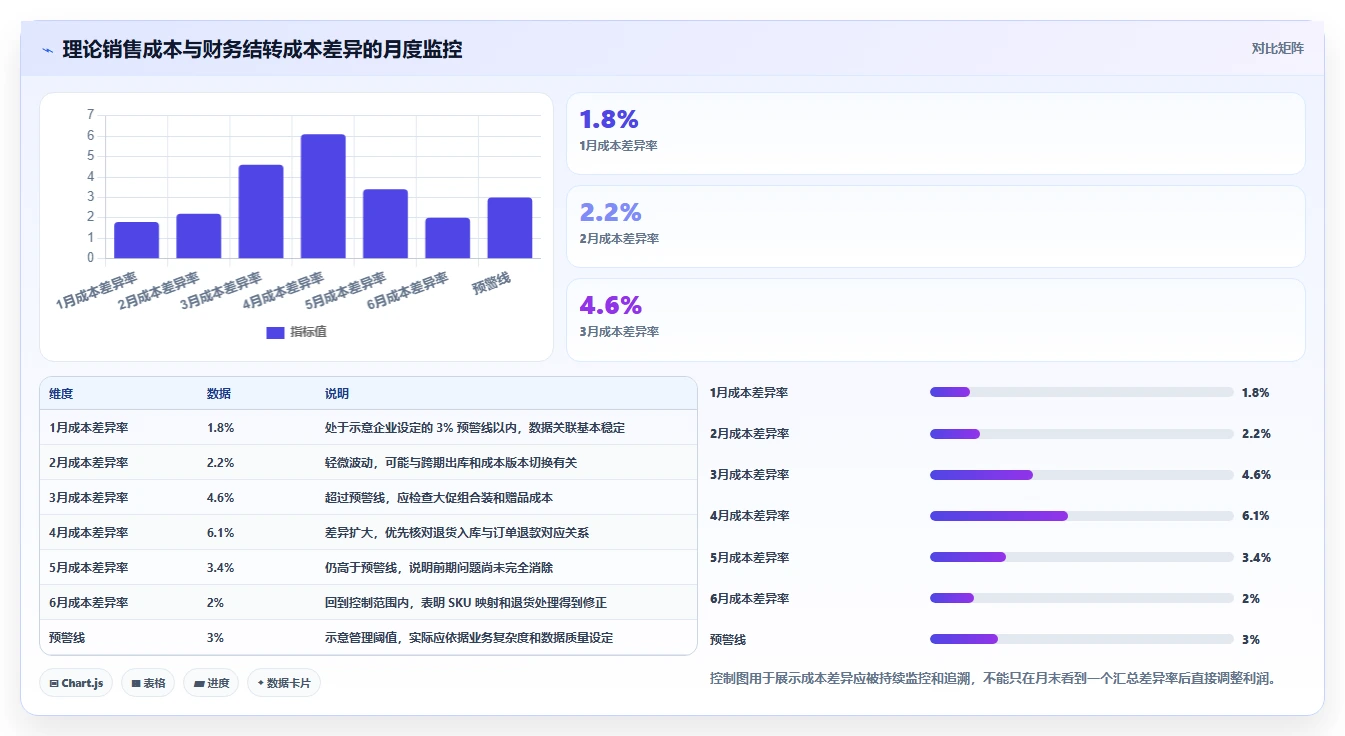The image size is (1345, 736).
Task: Click the 5月成本差异率 bar in the chart
Action: click(x=385, y=224)
